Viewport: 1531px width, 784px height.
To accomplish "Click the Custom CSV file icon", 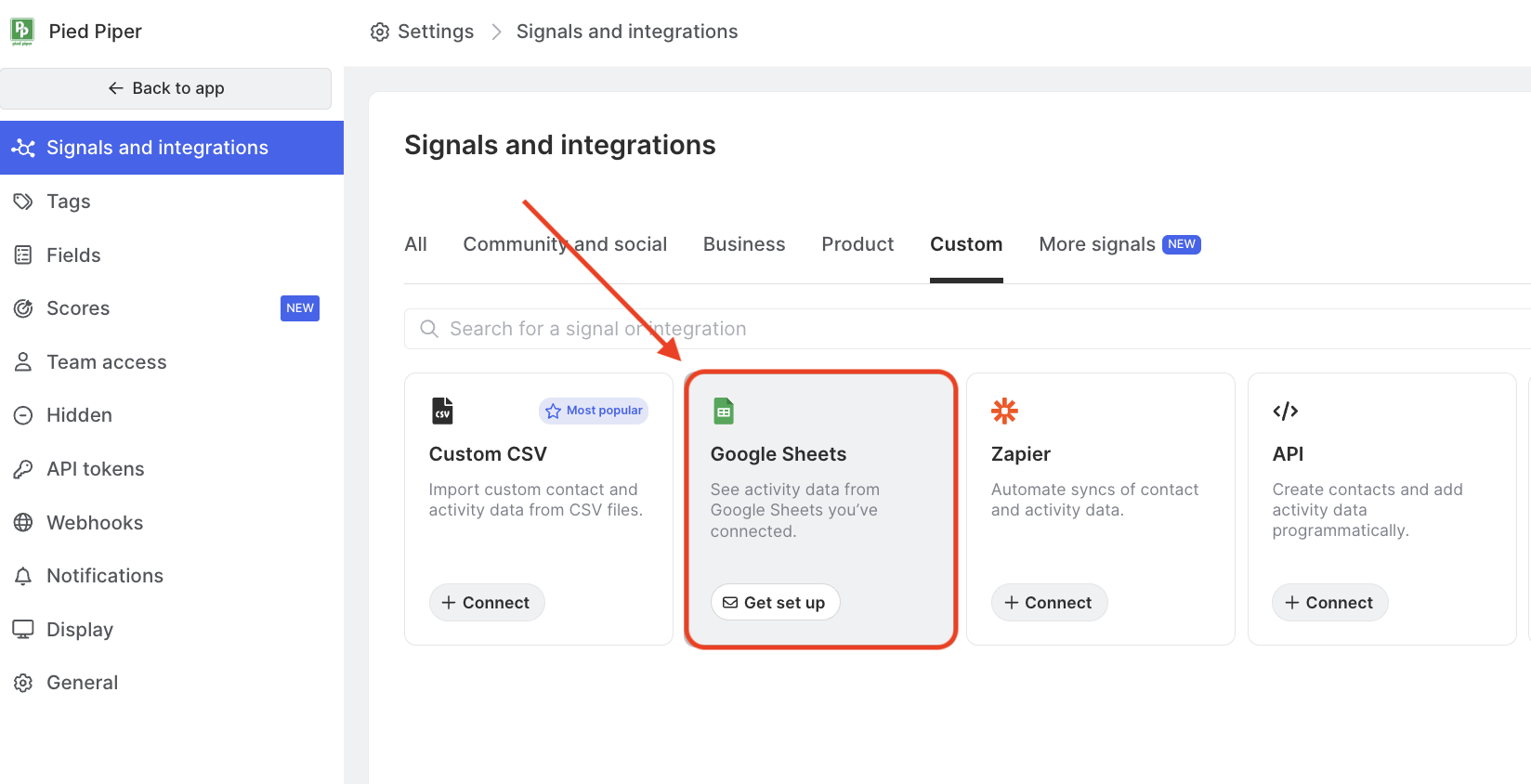I will pos(442,411).
